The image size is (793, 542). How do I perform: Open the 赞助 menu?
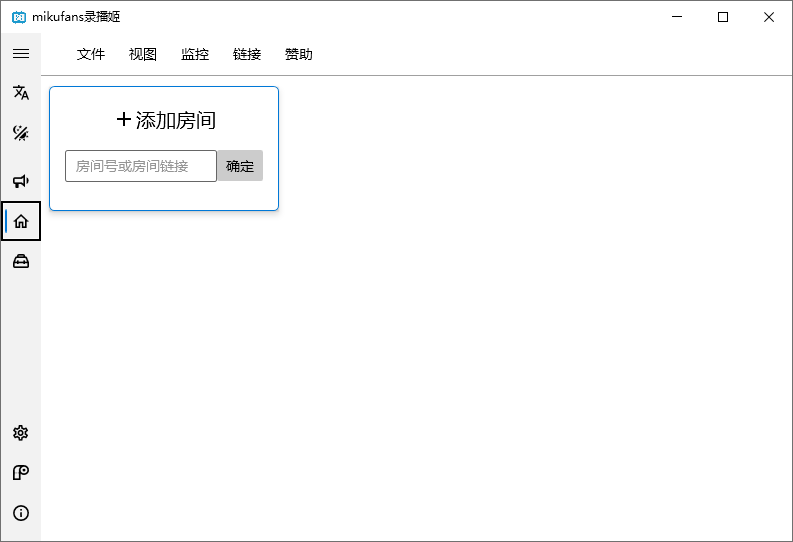click(x=299, y=55)
